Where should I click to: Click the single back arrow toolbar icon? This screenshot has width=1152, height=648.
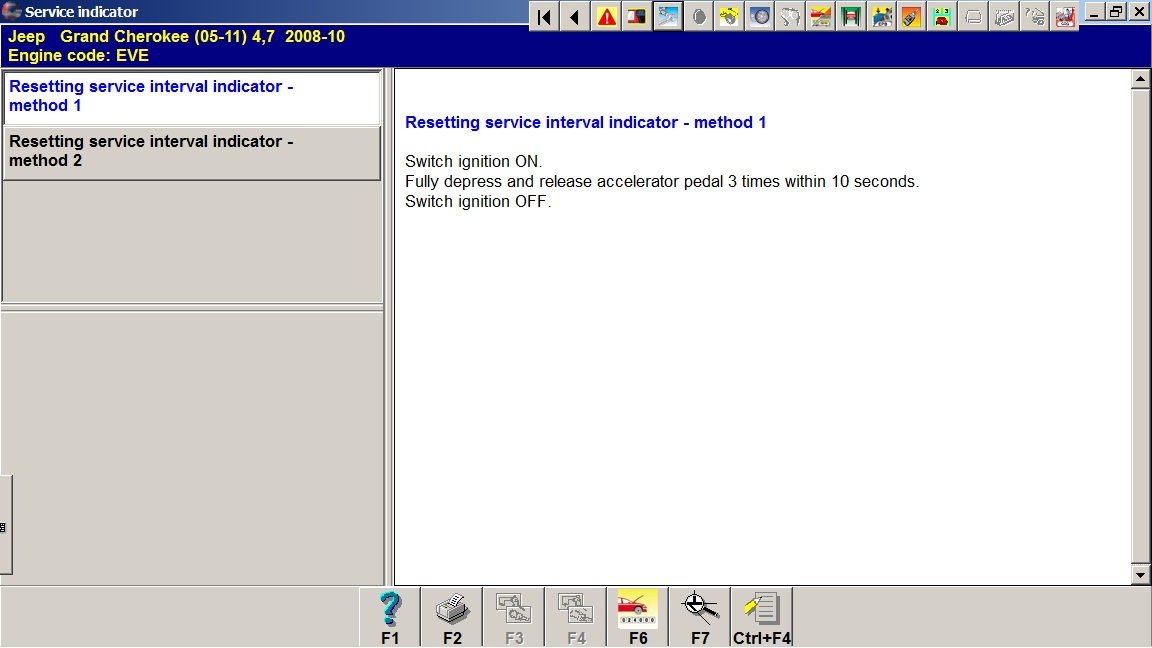pyautogui.click(x=575, y=17)
